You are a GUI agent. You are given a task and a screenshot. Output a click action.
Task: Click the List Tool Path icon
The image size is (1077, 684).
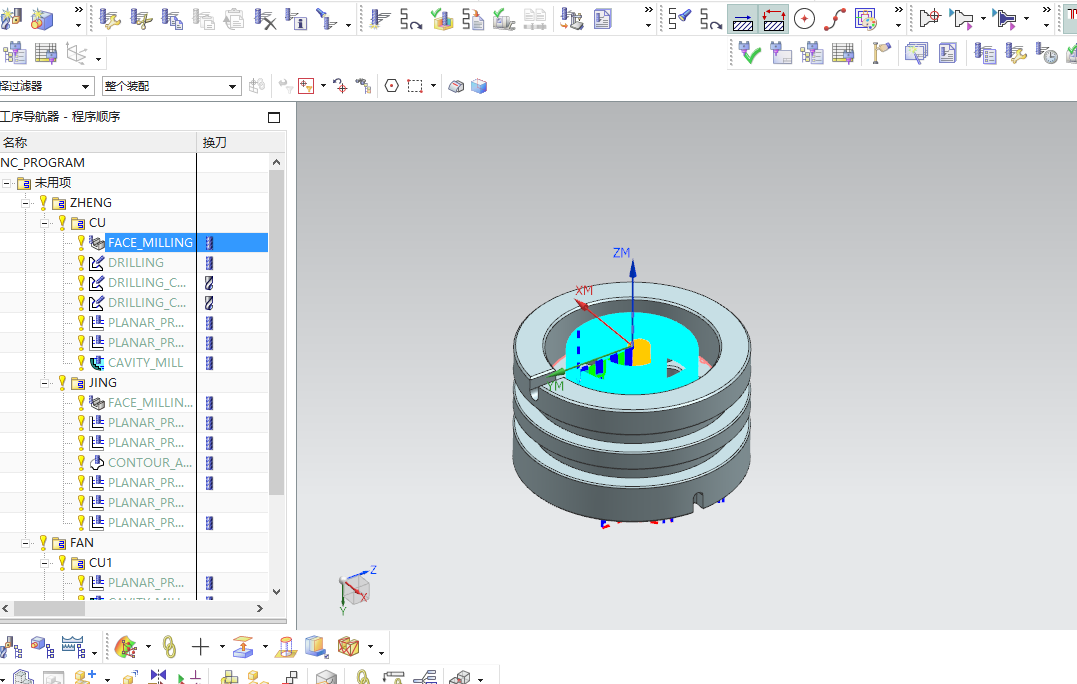click(x=473, y=19)
